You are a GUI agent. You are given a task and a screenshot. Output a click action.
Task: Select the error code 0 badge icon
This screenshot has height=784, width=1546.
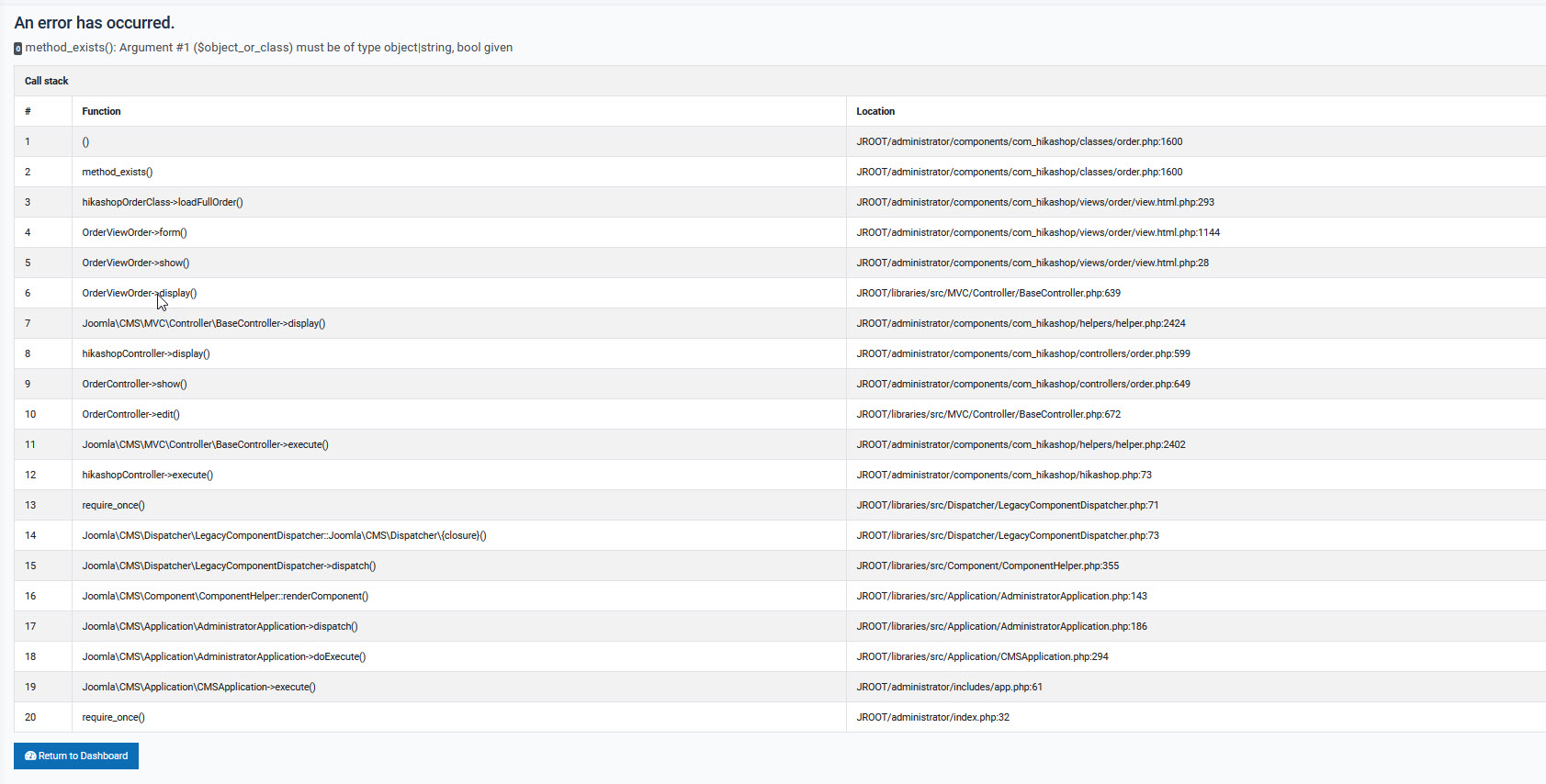[x=18, y=49]
